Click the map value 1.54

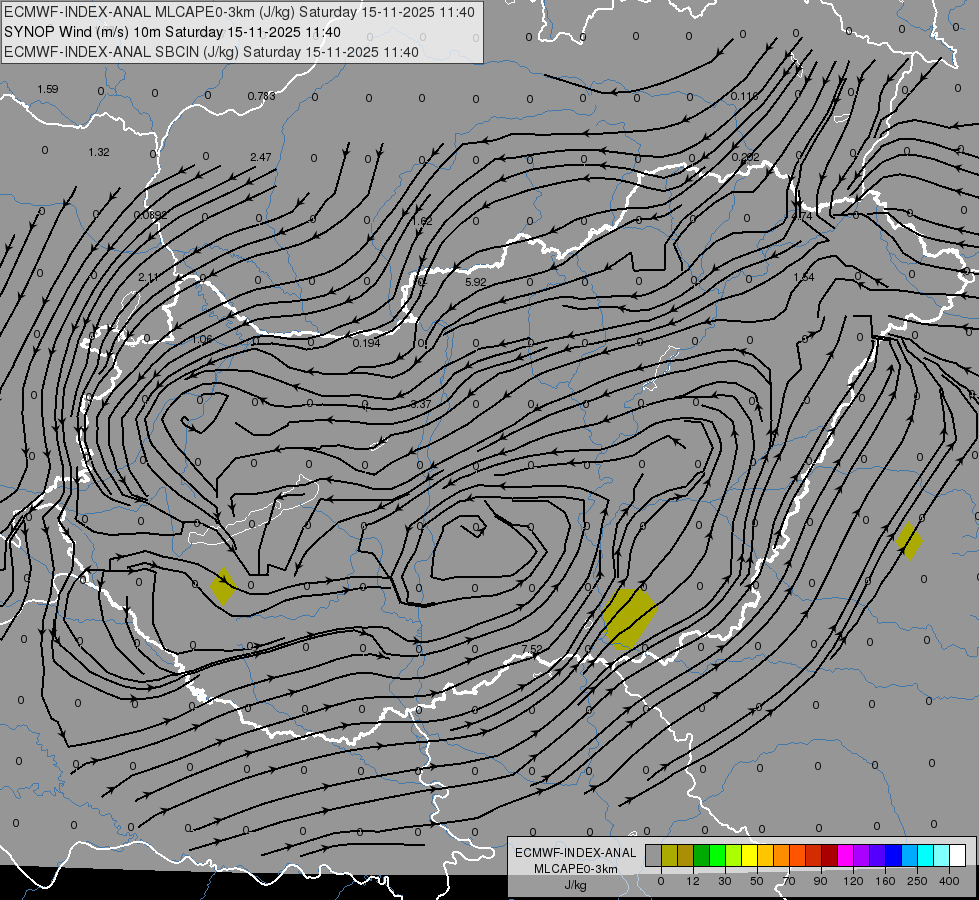click(804, 277)
